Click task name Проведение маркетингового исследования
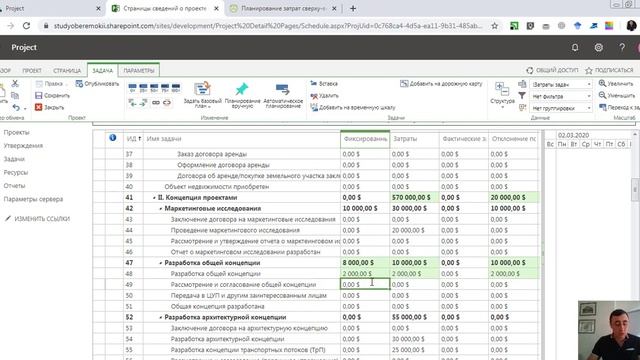This screenshot has height=360, width=640. (x=235, y=230)
